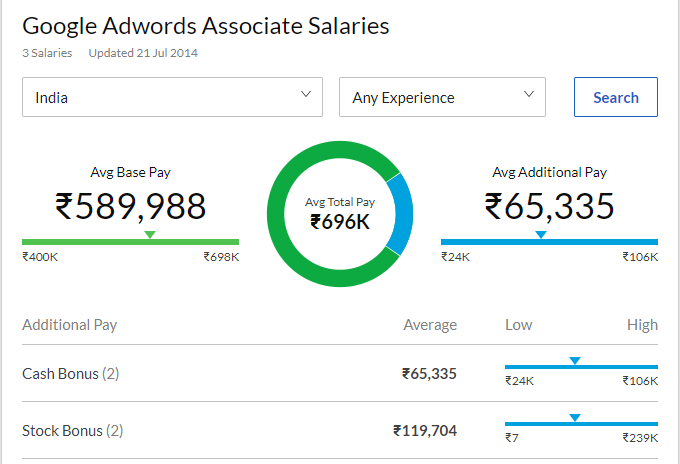The height and width of the screenshot is (464, 680).
Task: Click the Additional Pay column header
Action: click(x=70, y=325)
